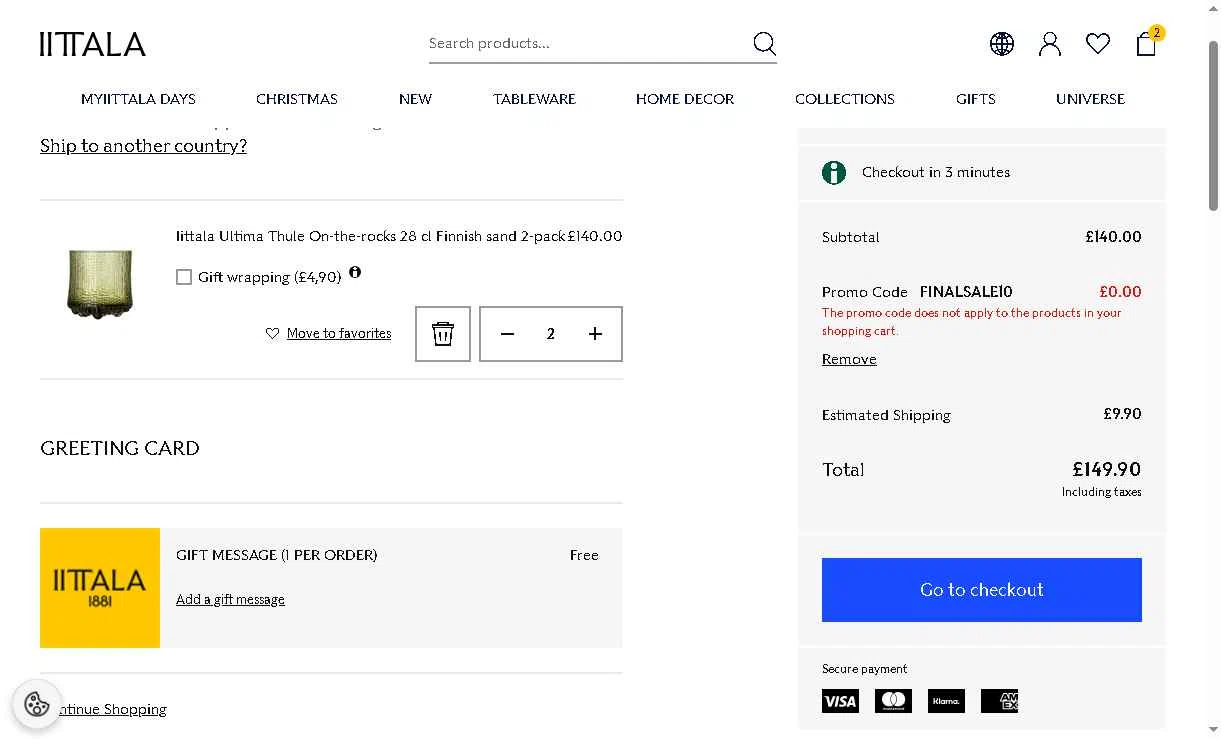The image size is (1221, 739).
Task: Click the green checkout info icon
Action: coord(834,173)
